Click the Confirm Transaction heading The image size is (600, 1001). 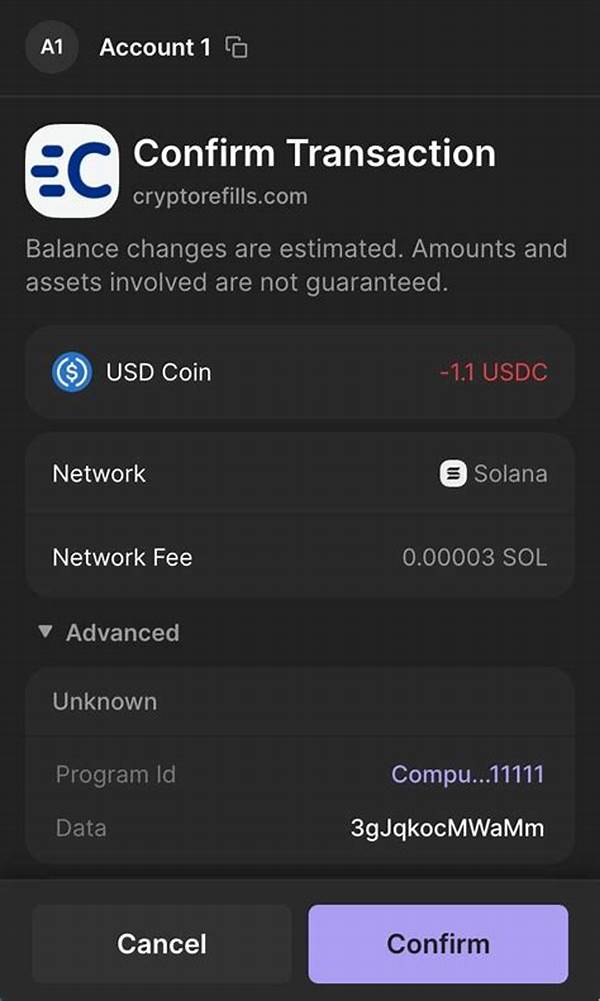pos(314,153)
